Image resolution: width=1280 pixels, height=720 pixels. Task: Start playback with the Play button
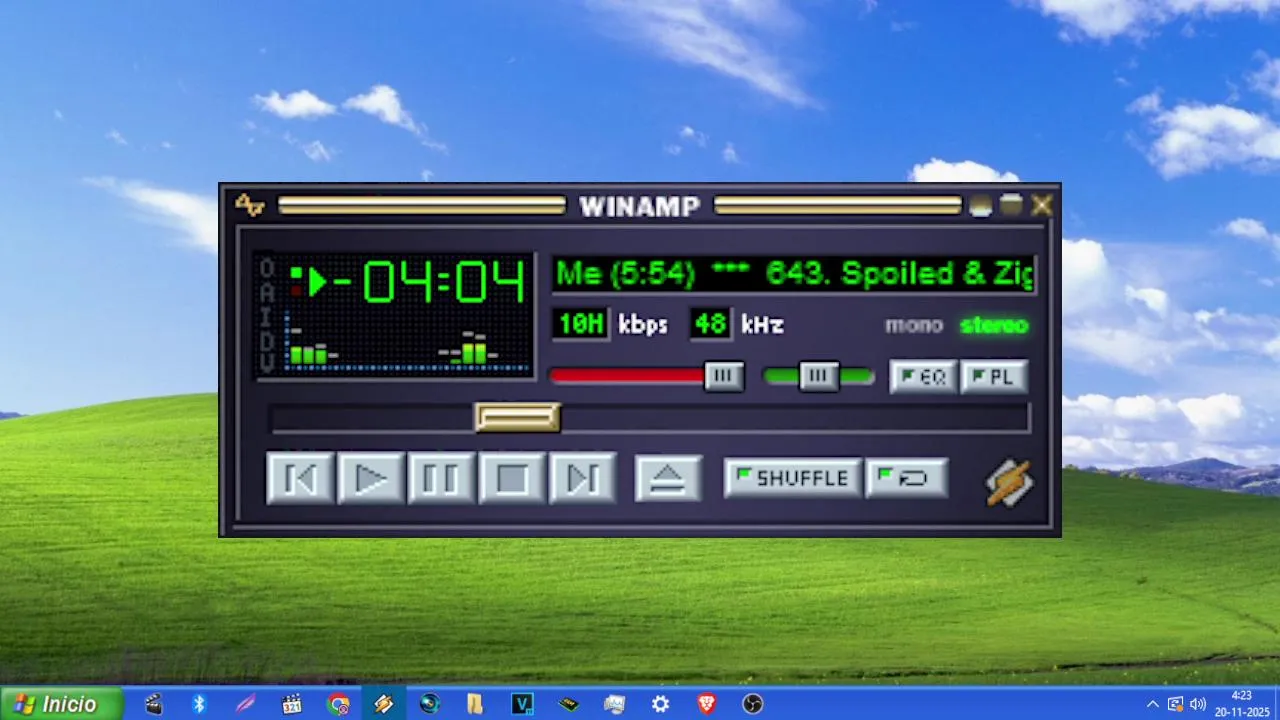[x=371, y=478]
